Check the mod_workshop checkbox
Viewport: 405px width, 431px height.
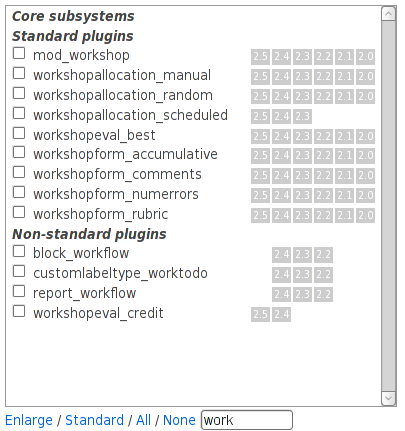pyautogui.click(x=19, y=53)
